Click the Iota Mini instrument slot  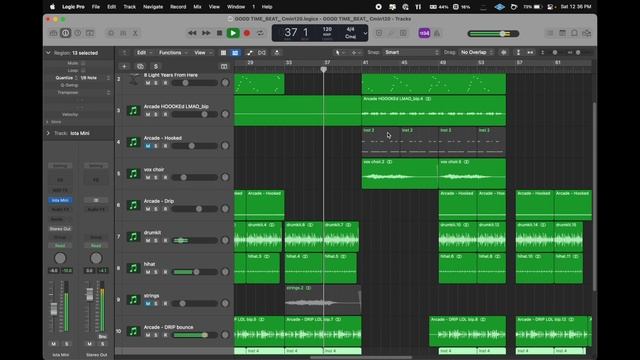[x=60, y=200]
